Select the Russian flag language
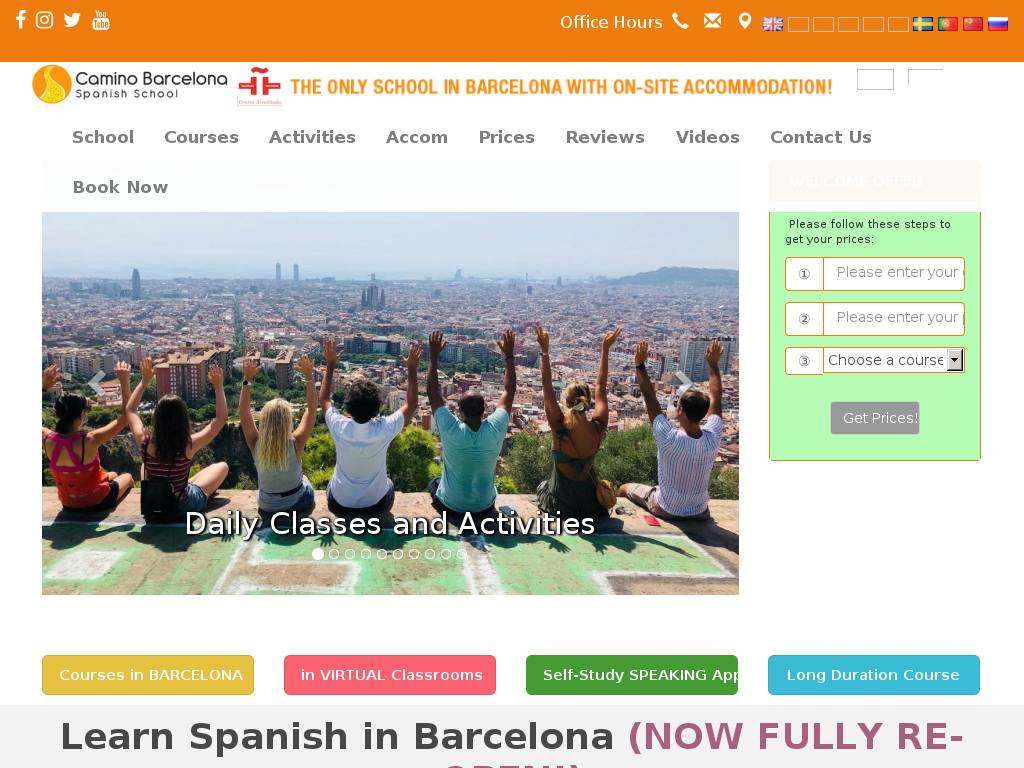 tap(998, 24)
